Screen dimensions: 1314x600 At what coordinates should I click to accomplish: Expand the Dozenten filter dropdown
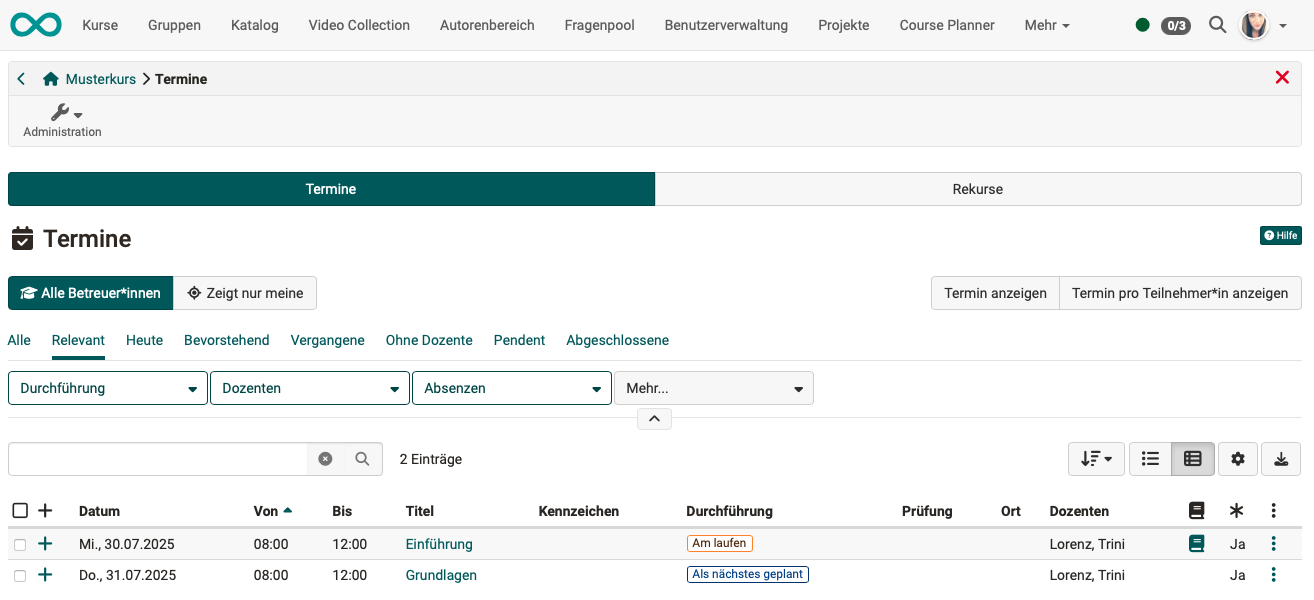309,388
